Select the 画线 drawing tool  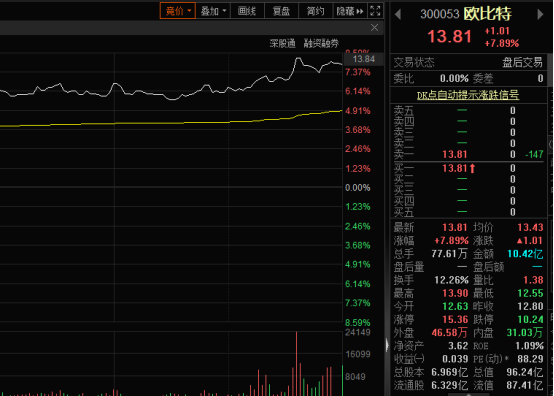[247, 11]
